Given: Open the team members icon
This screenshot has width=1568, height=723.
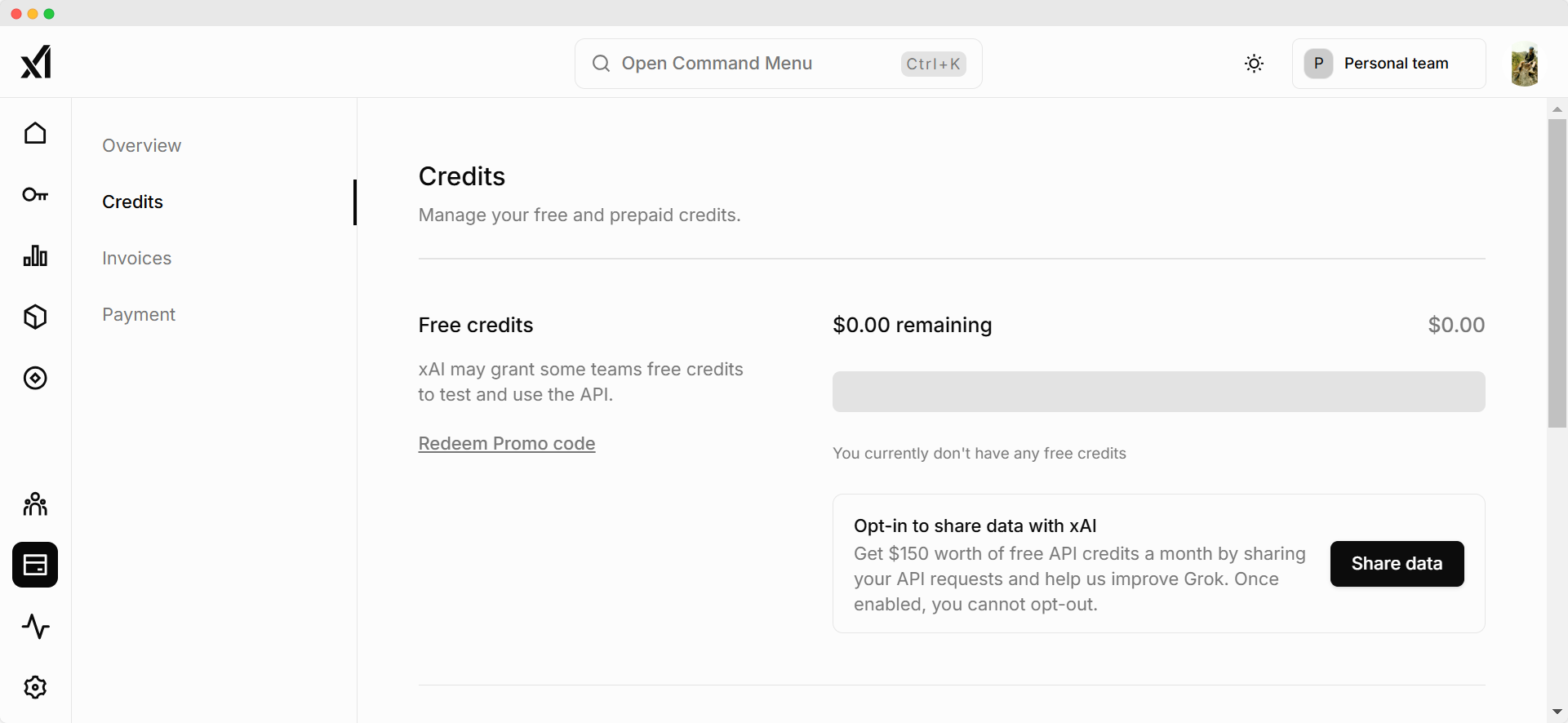Looking at the screenshot, I should pyautogui.click(x=35, y=503).
